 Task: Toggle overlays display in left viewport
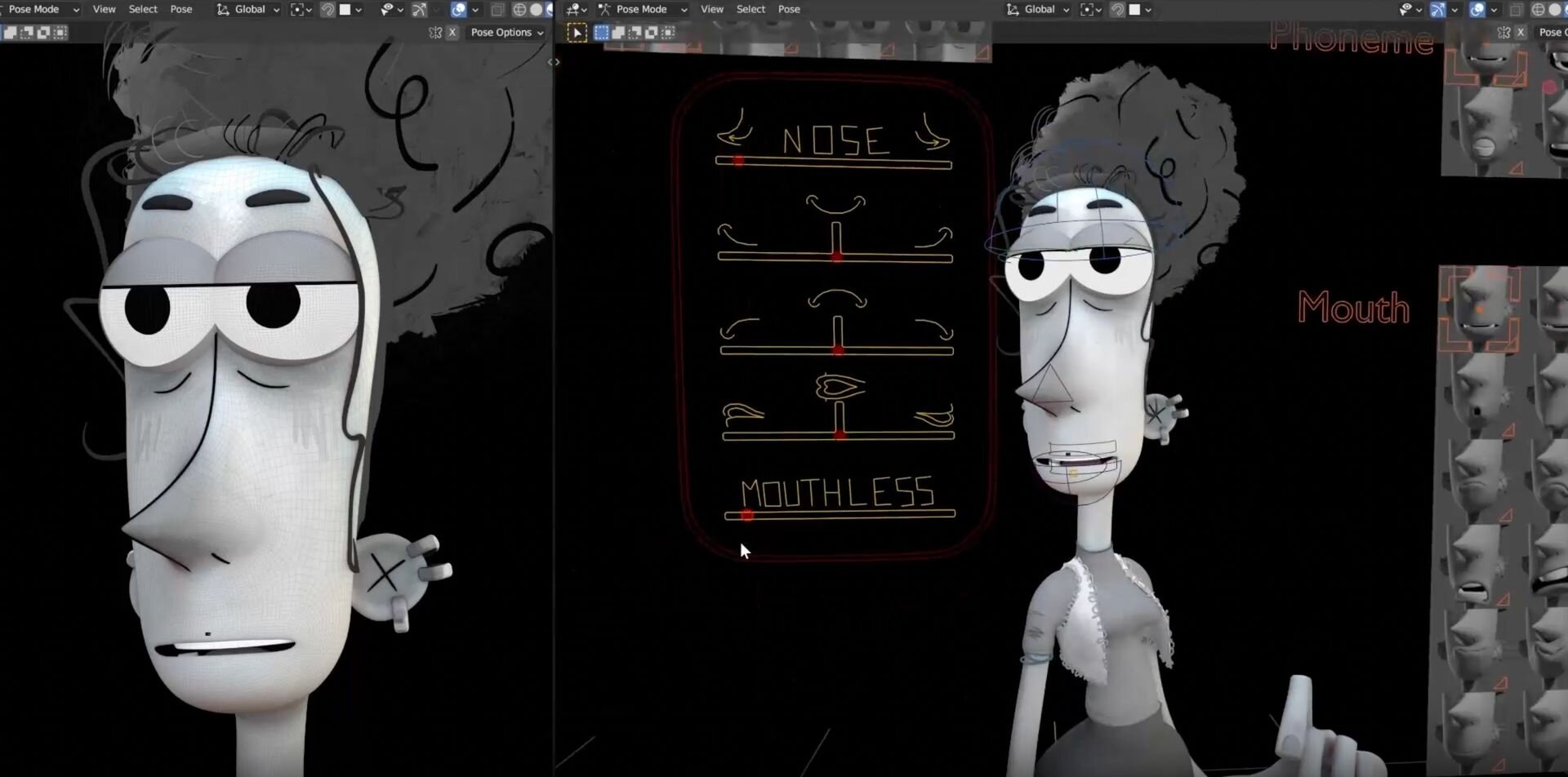pos(459,10)
